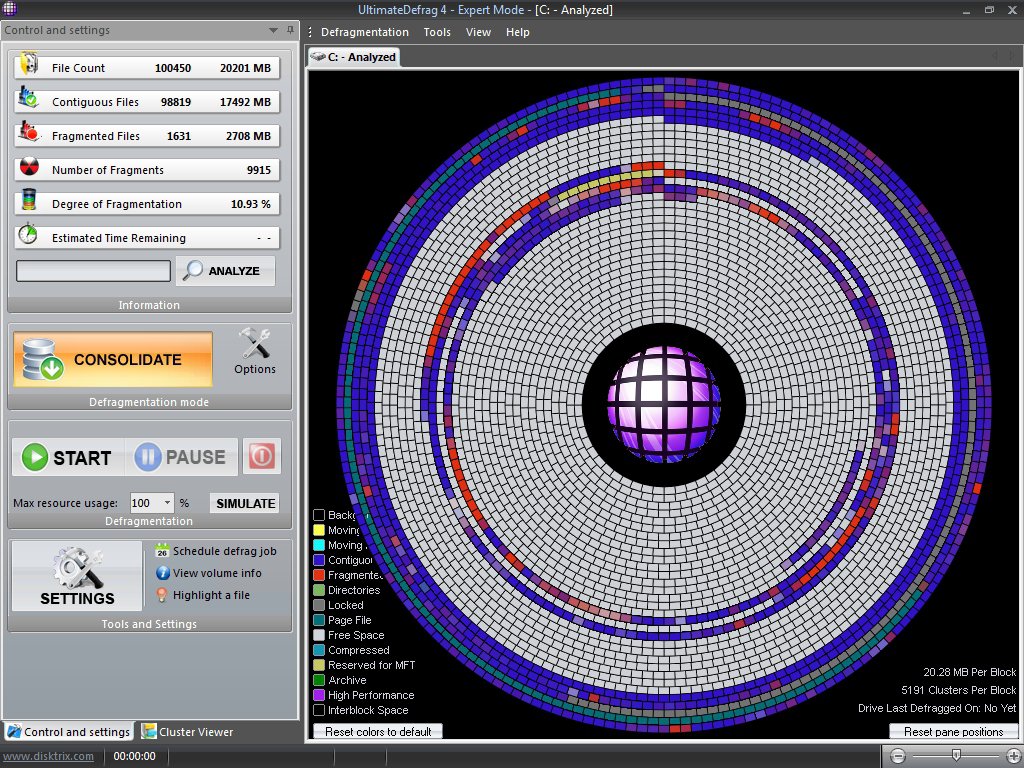Click the yellow Moving color swatch

point(319,530)
